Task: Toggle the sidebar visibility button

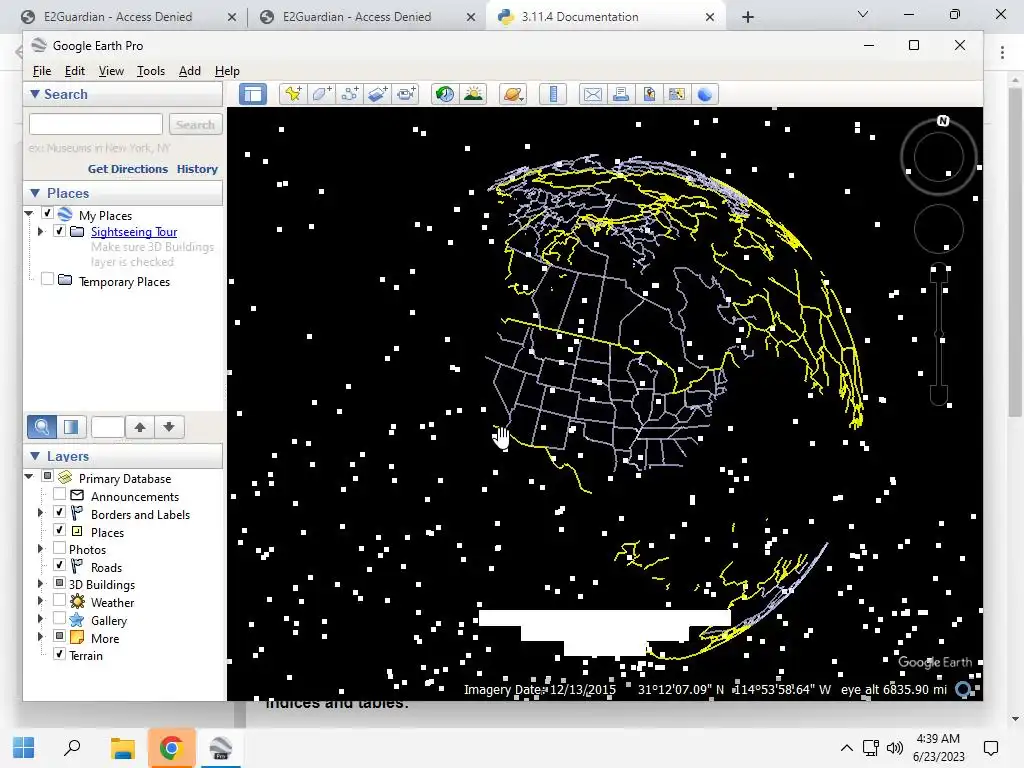Action: click(253, 94)
